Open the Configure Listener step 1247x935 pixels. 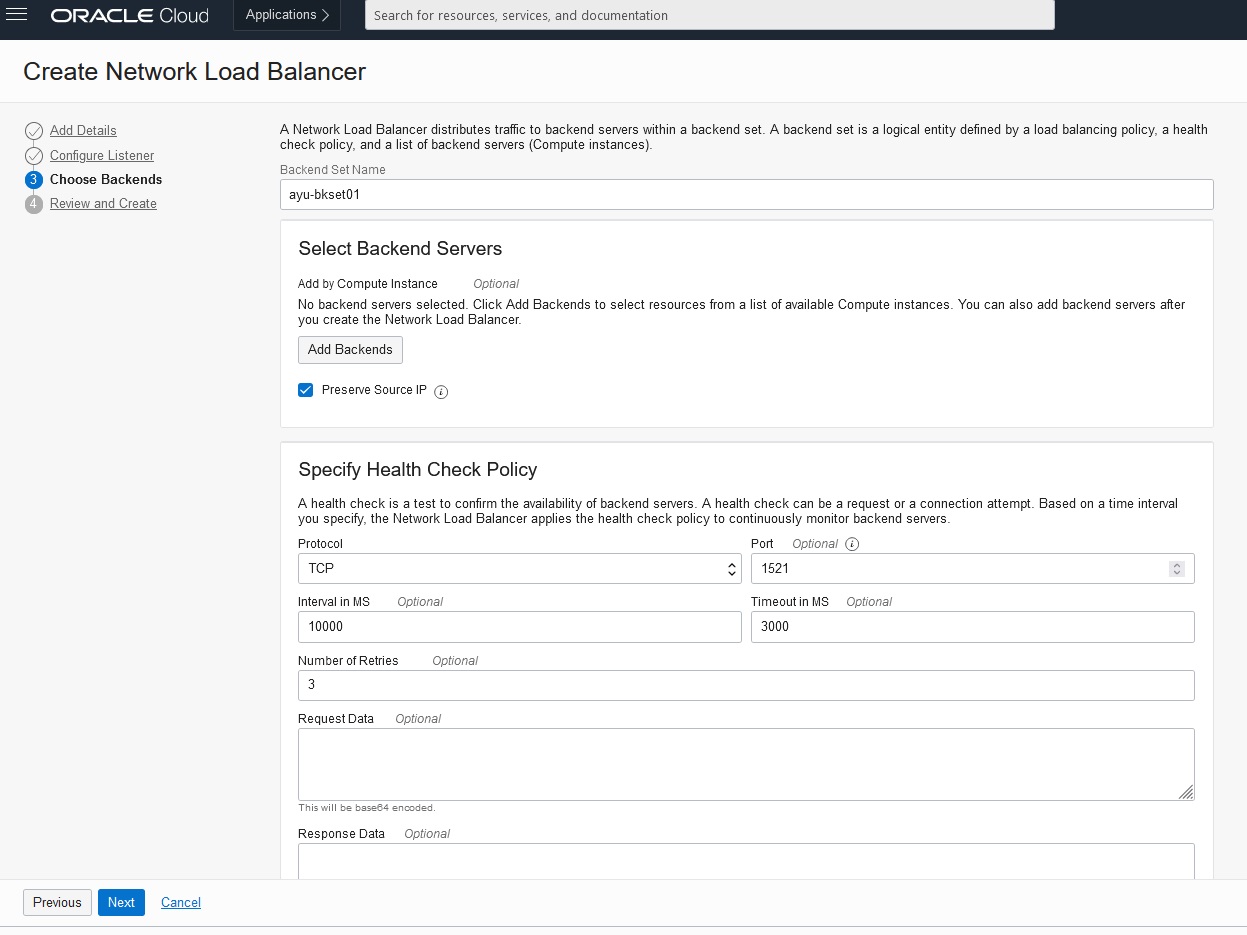102,156
